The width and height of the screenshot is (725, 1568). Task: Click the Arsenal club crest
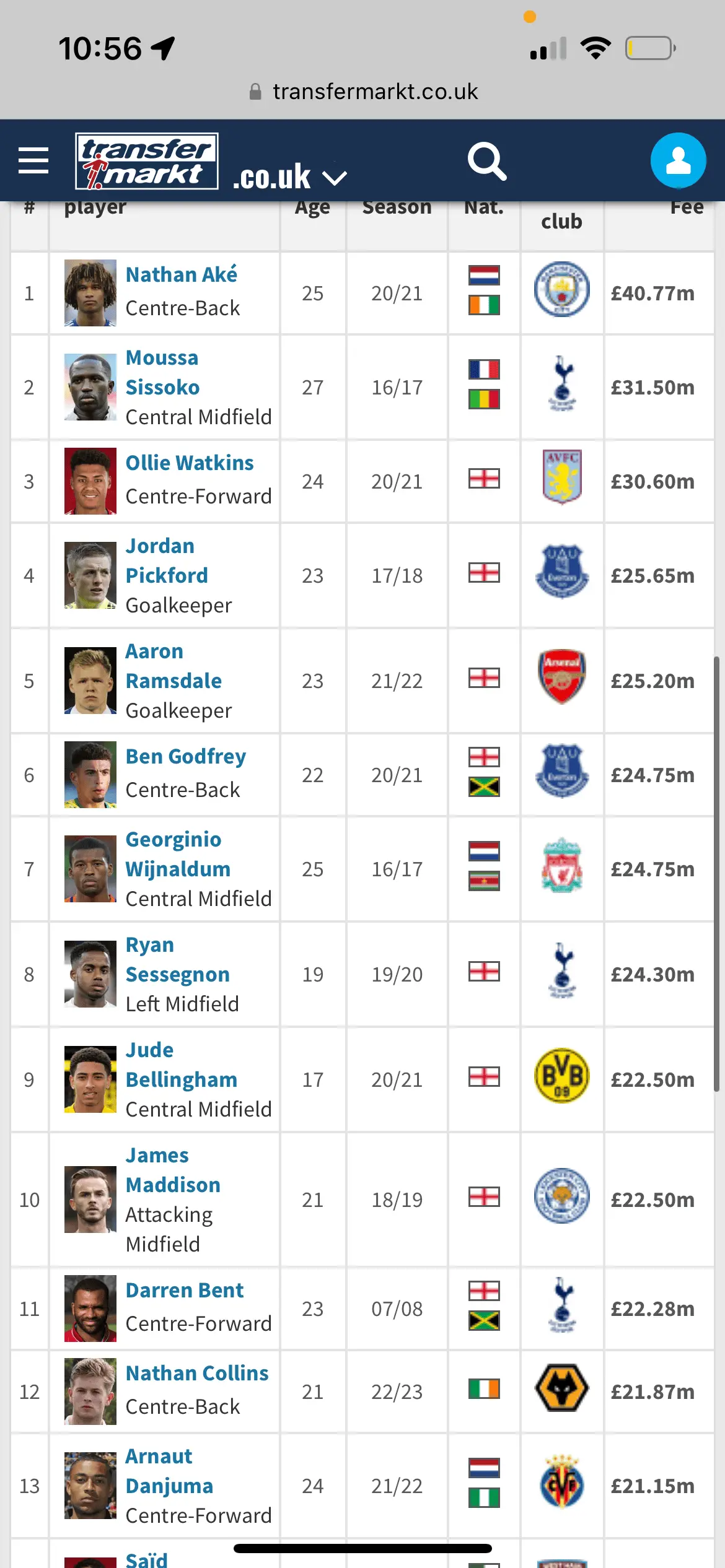[x=561, y=676]
